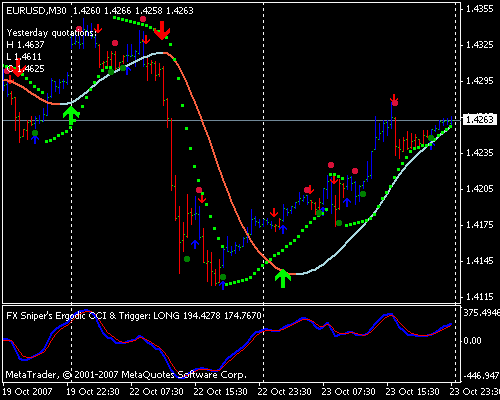Click the '23 Oct 07:30' time label
Viewport: 500px width, 400px height.
point(348,391)
